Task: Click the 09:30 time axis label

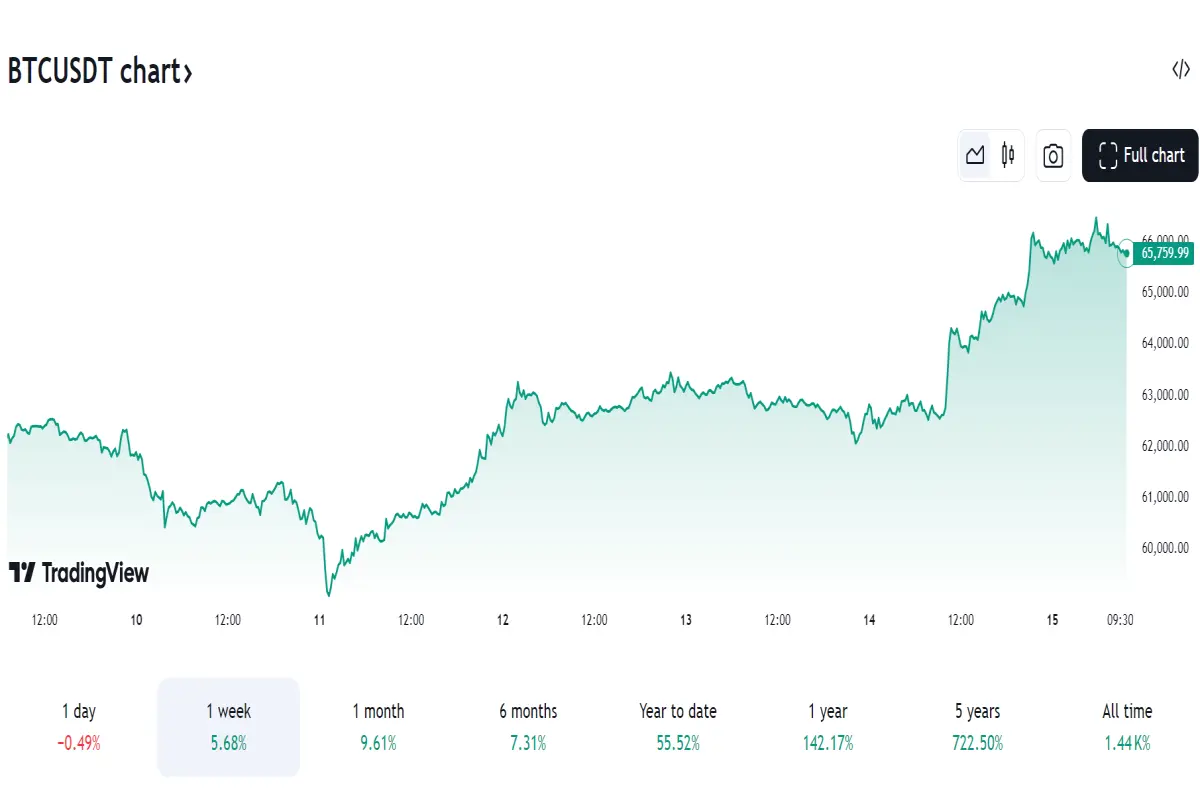Action: [1120, 620]
